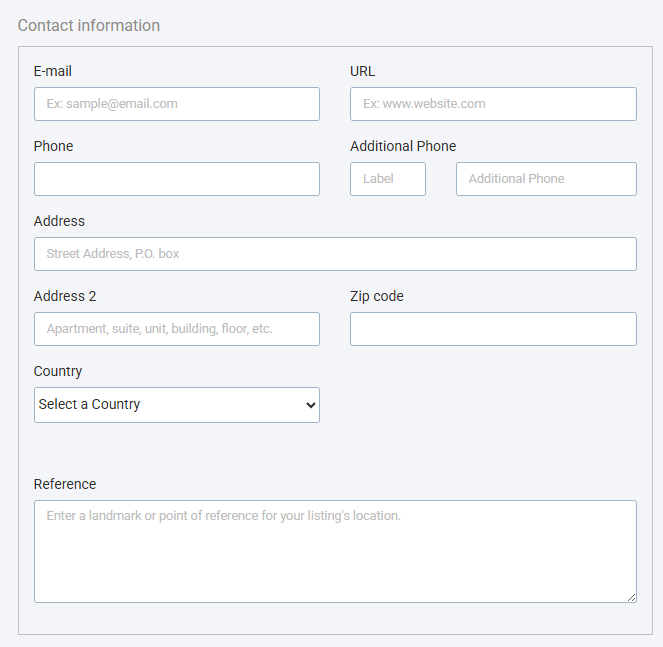Focus the URL text box
This screenshot has width=663, height=647.
coord(493,104)
